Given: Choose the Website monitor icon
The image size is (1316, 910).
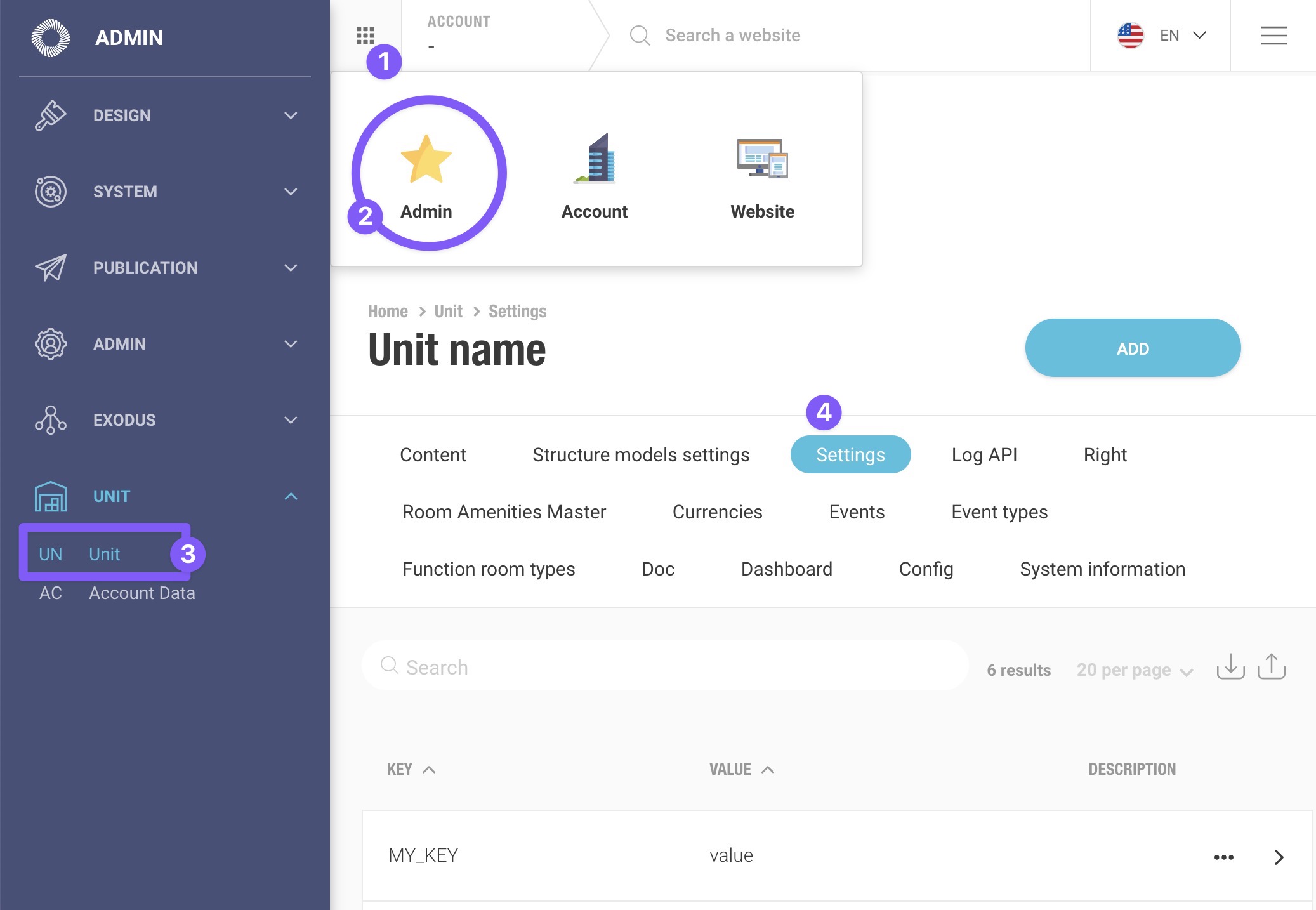Looking at the screenshot, I should pos(762,159).
